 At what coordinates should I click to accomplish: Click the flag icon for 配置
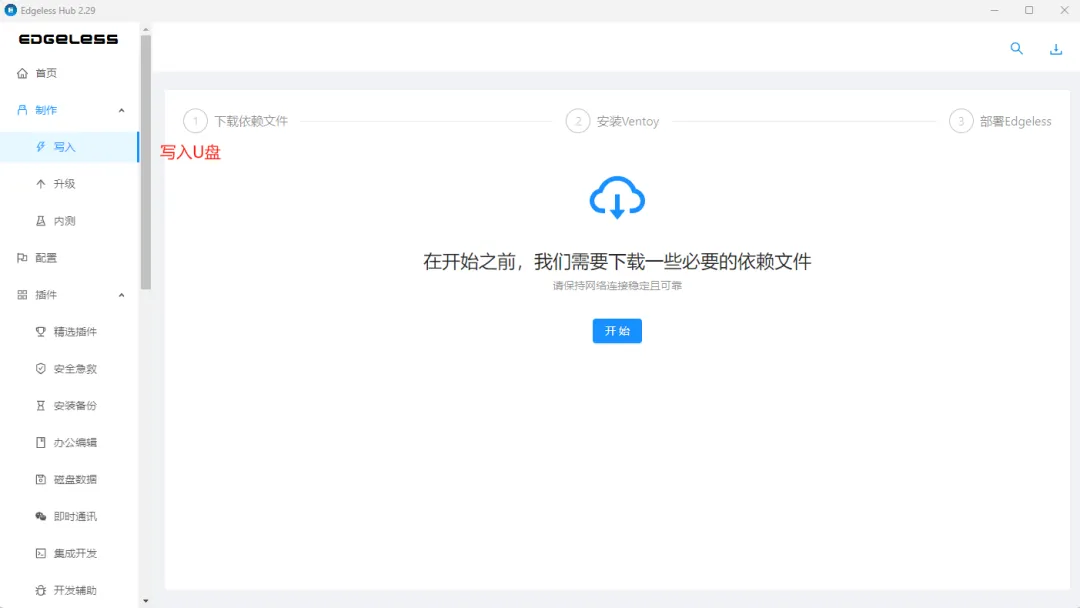22,258
